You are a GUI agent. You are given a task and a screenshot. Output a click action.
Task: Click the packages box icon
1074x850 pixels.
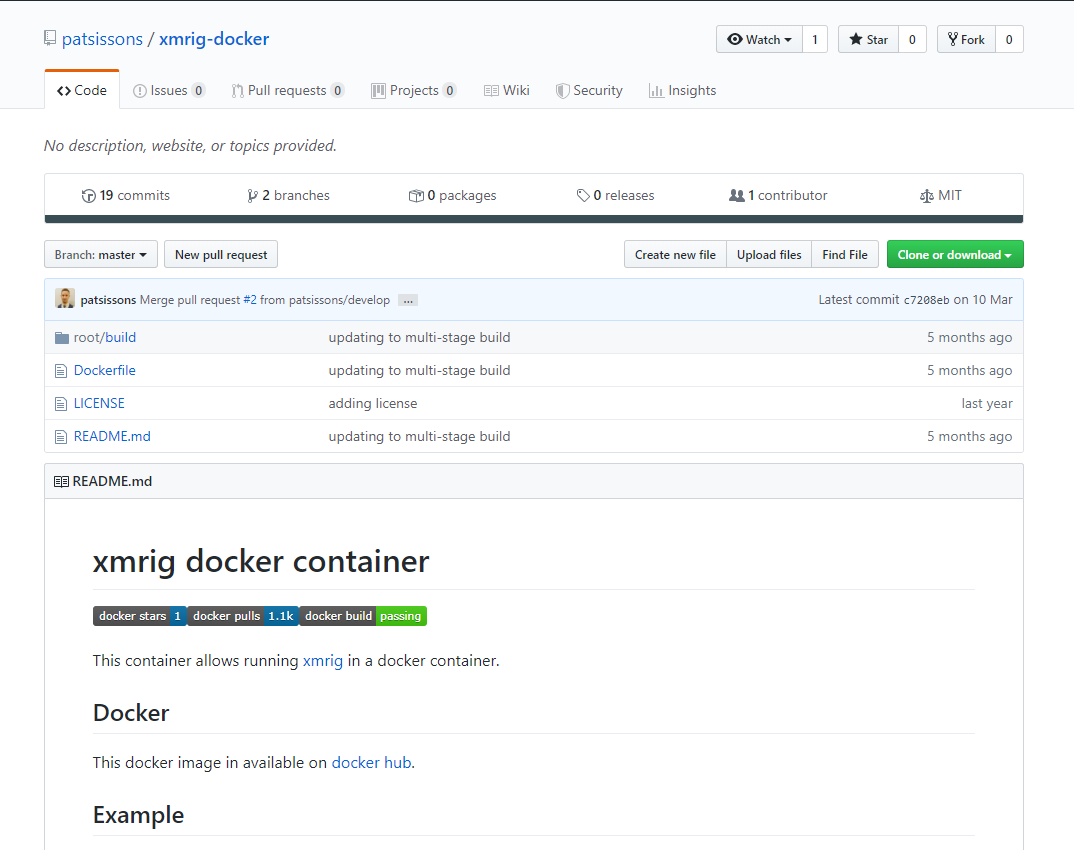(x=416, y=196)
